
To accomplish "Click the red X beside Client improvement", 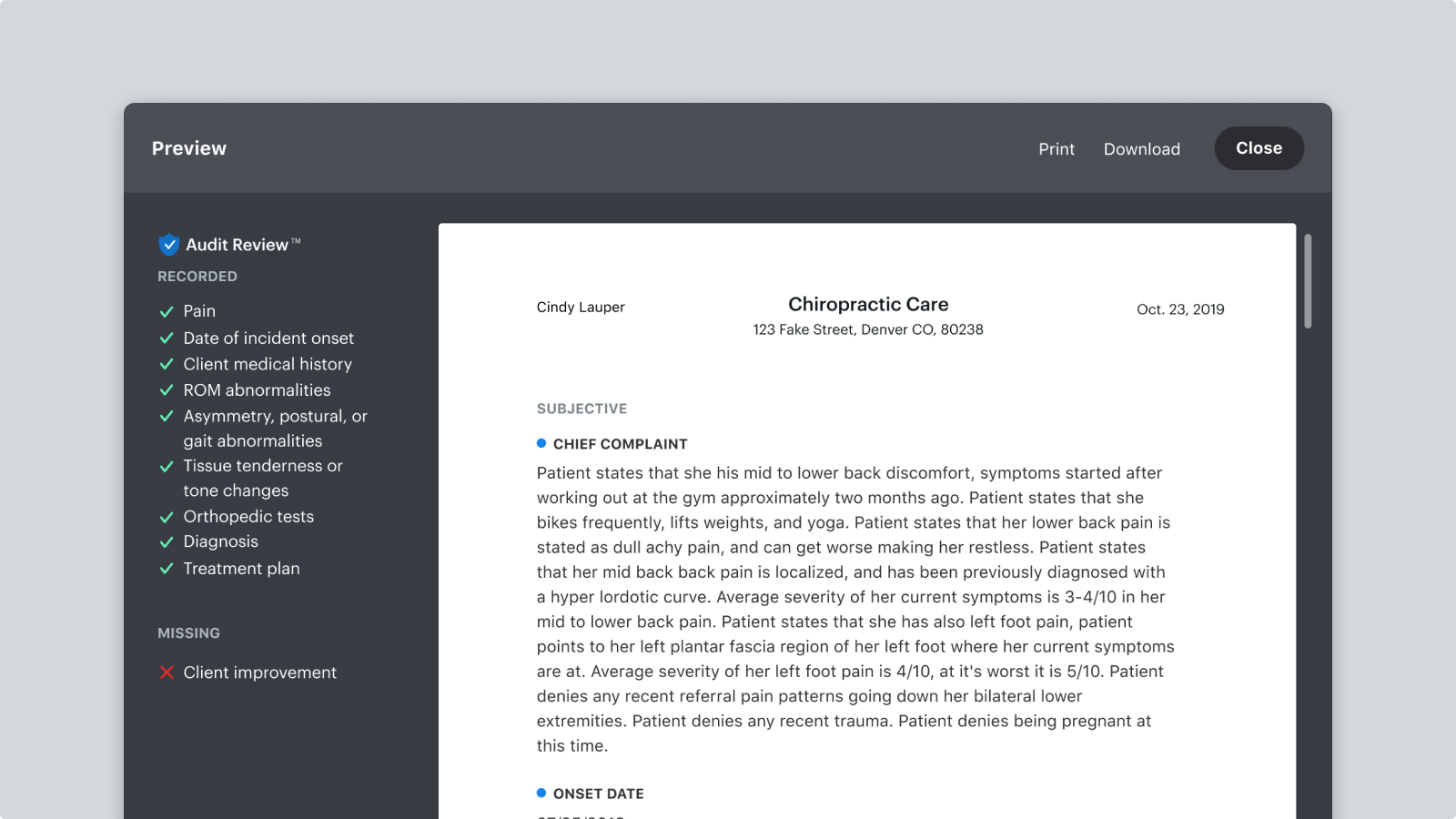I will 167,672.
